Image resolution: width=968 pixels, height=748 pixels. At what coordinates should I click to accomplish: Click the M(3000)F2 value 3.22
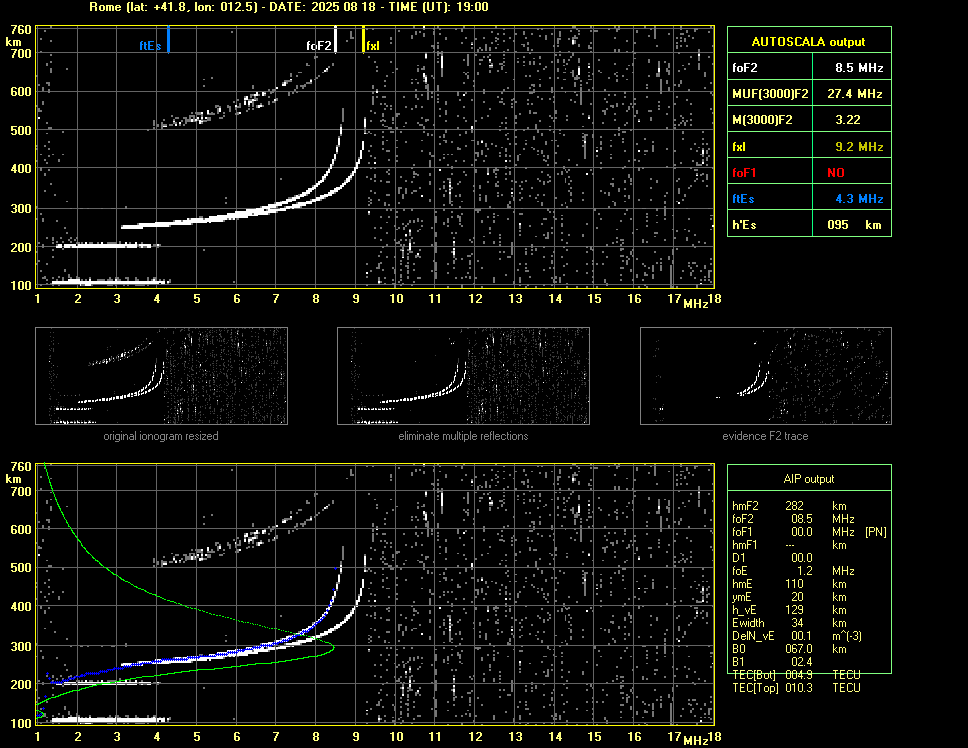pos(848,120)
